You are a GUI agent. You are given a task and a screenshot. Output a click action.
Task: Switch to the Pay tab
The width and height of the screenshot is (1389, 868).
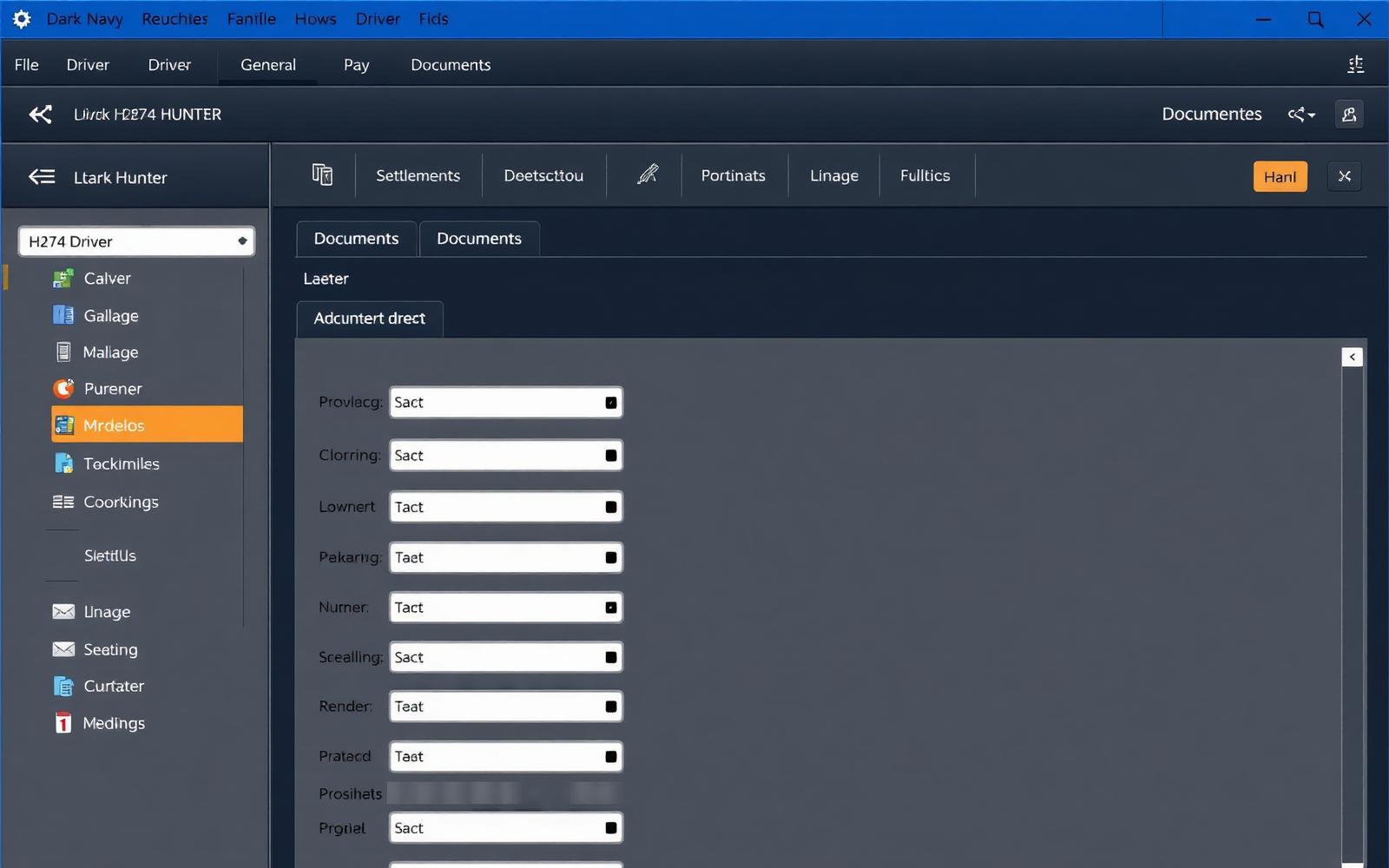tap(356, 65)
